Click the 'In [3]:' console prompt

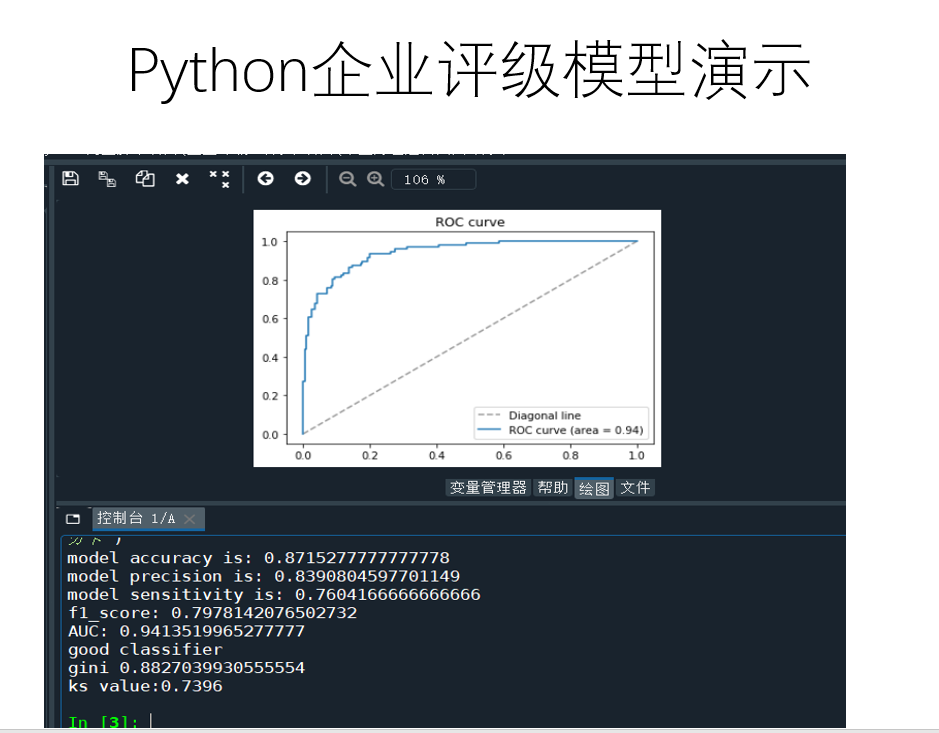click(x=104, y=721)
